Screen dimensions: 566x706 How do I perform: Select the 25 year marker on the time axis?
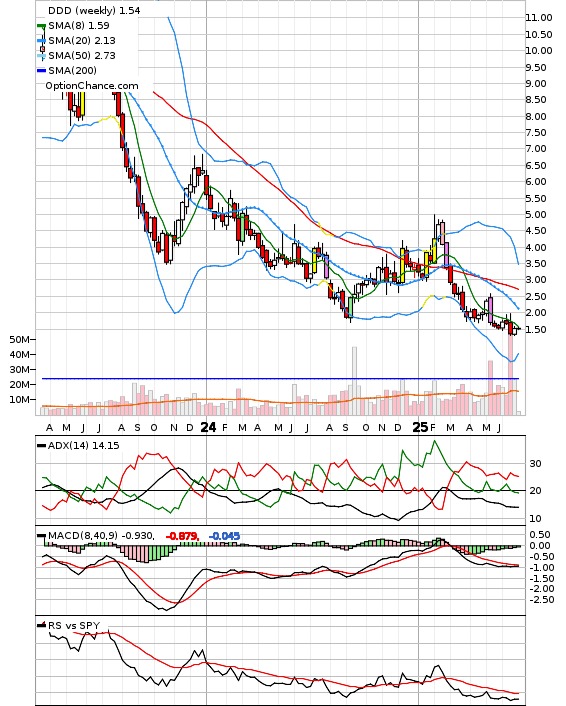(420, 427)
